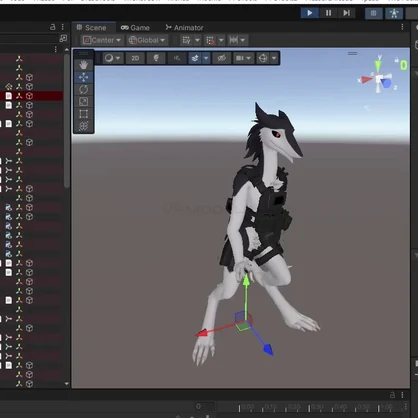Click the hierarchy search-by-type icon
This screenshot has width=418, height=418.
63,39
